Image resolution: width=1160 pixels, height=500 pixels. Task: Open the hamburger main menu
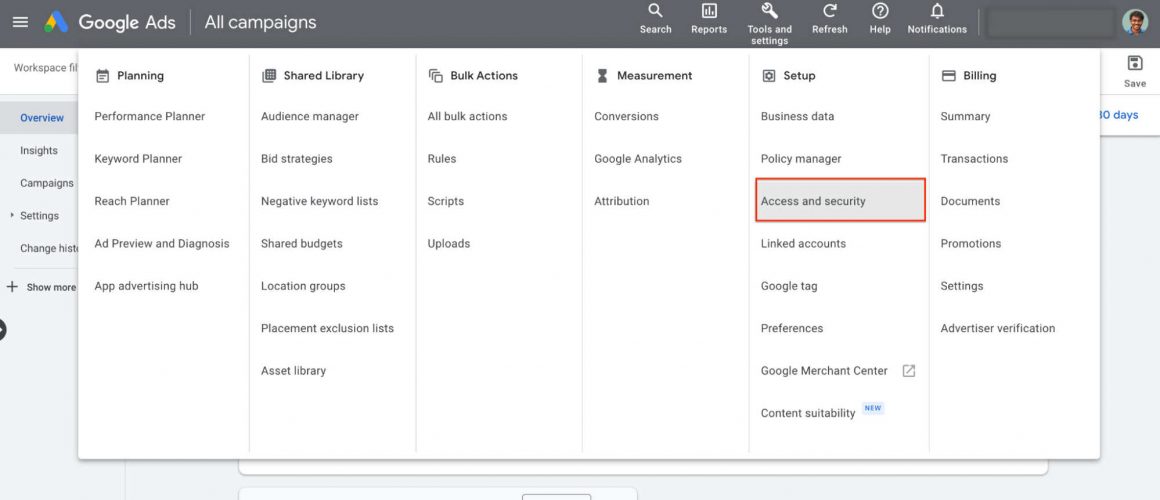tap(20, 22)
